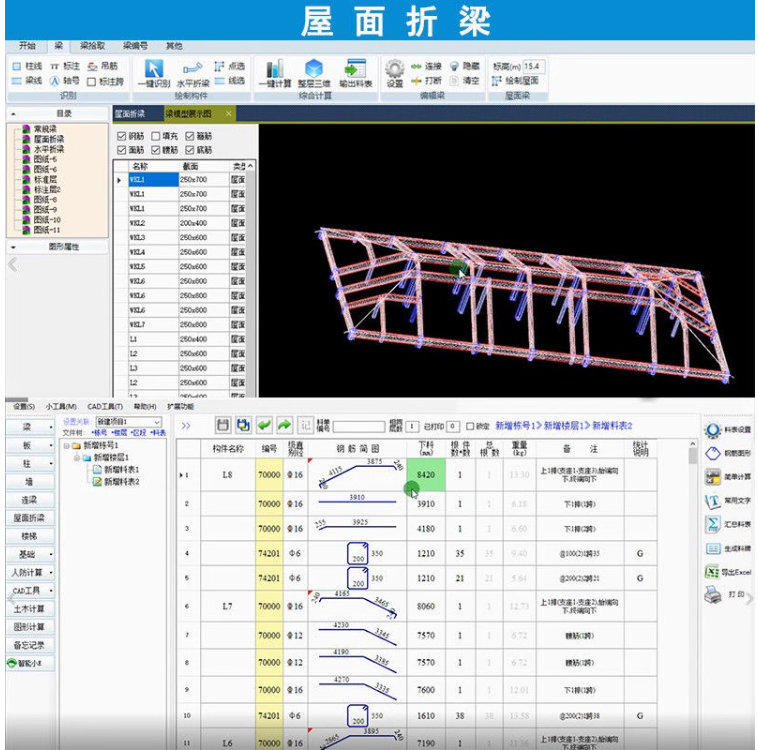
Task: Open the 新建项目1 combo box
Action: click(x=129, y=422)
